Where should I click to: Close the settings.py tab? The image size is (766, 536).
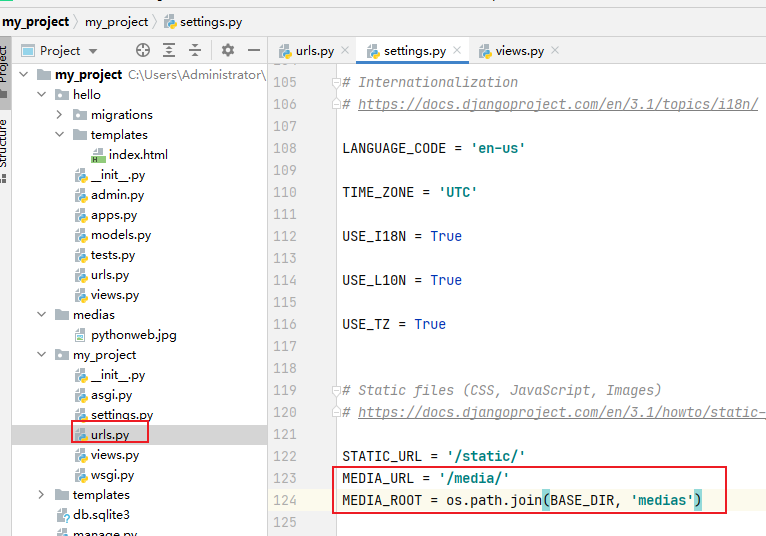coord(457,50)
